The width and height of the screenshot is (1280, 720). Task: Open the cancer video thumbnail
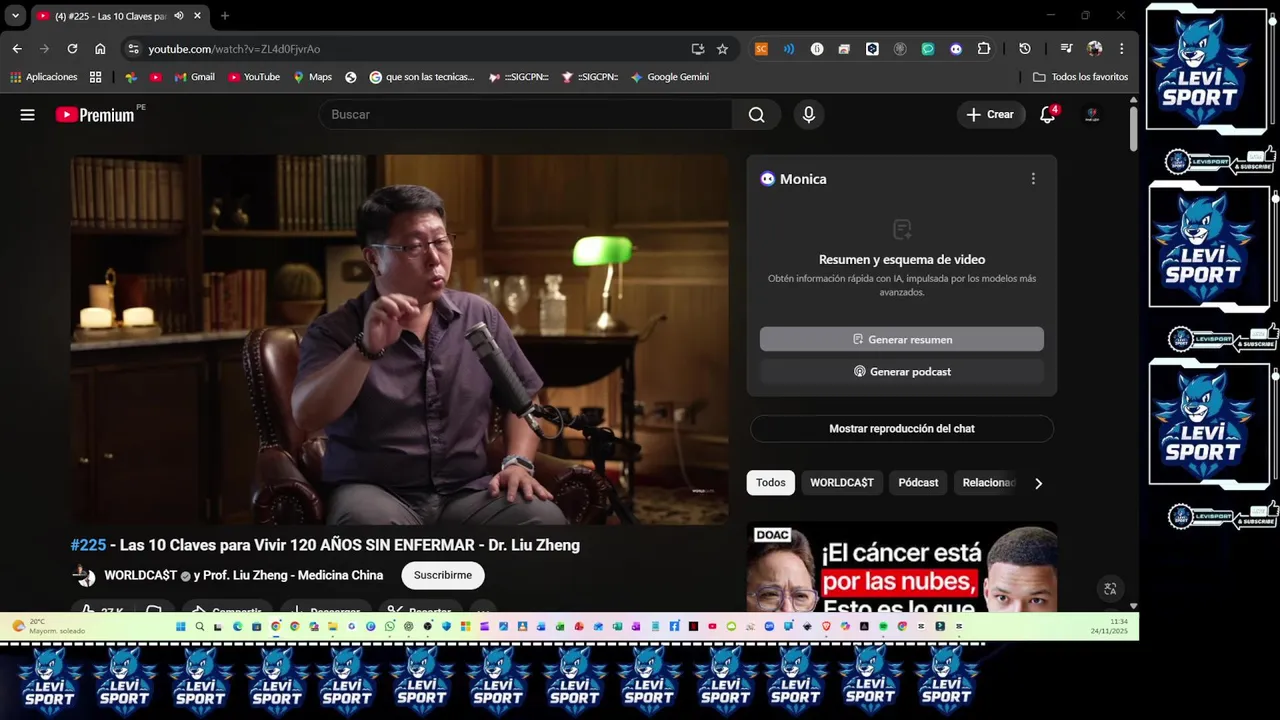[x=902, y=567]
